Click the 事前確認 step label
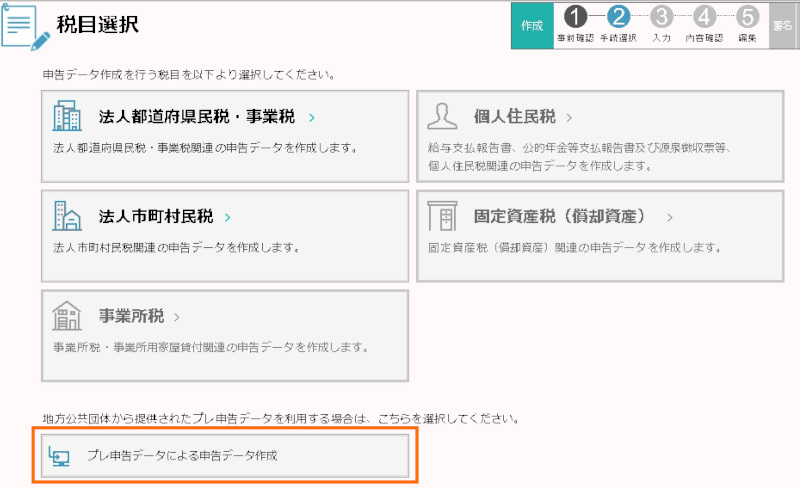The width and height of the screenshot is (800, 488). [x=575, y=38]
